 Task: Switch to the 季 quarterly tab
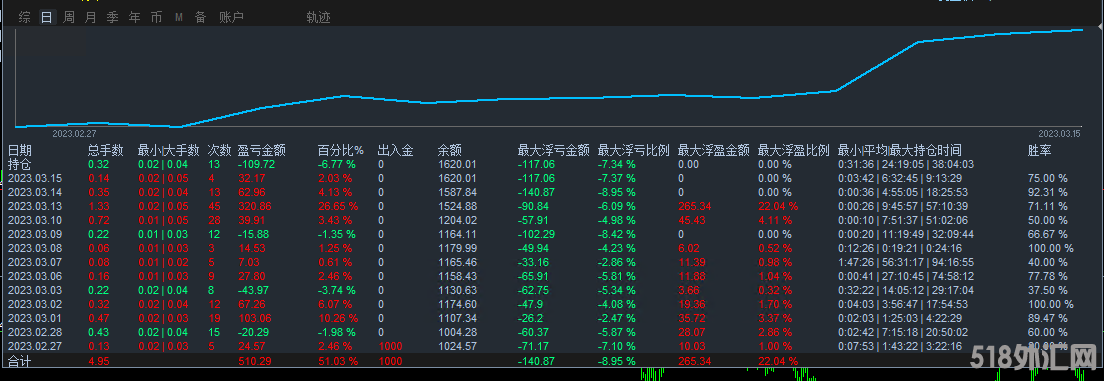click(x=112, y=18)
